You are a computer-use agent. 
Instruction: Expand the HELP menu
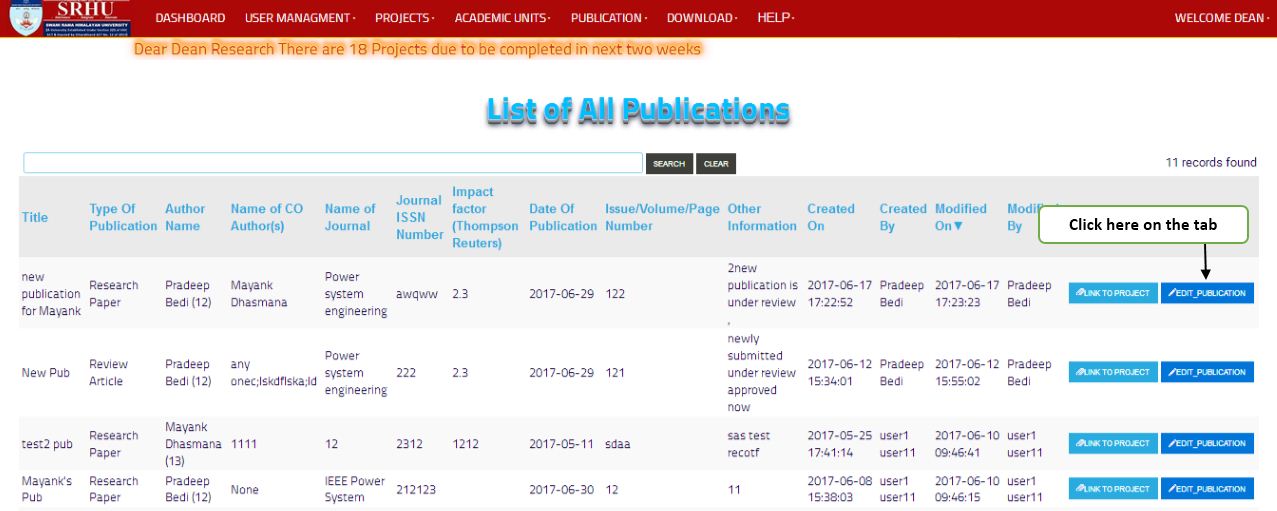[x=776, y=18]
